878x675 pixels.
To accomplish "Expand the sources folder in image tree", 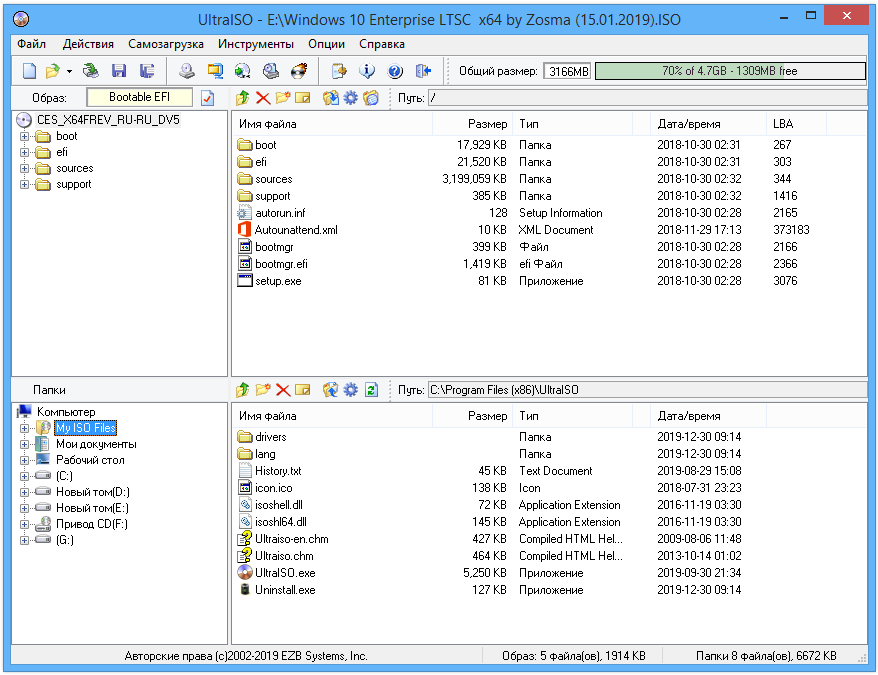I will click(x=24, y=169).
